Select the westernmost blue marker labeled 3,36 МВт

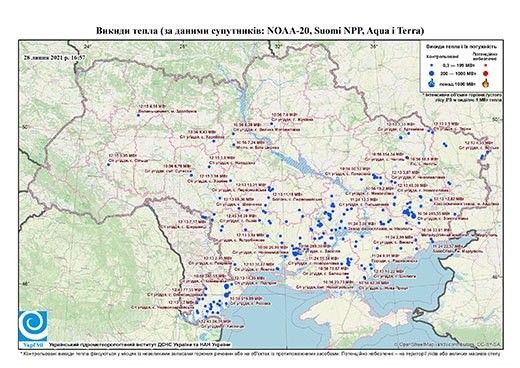(x=108, y=164)
